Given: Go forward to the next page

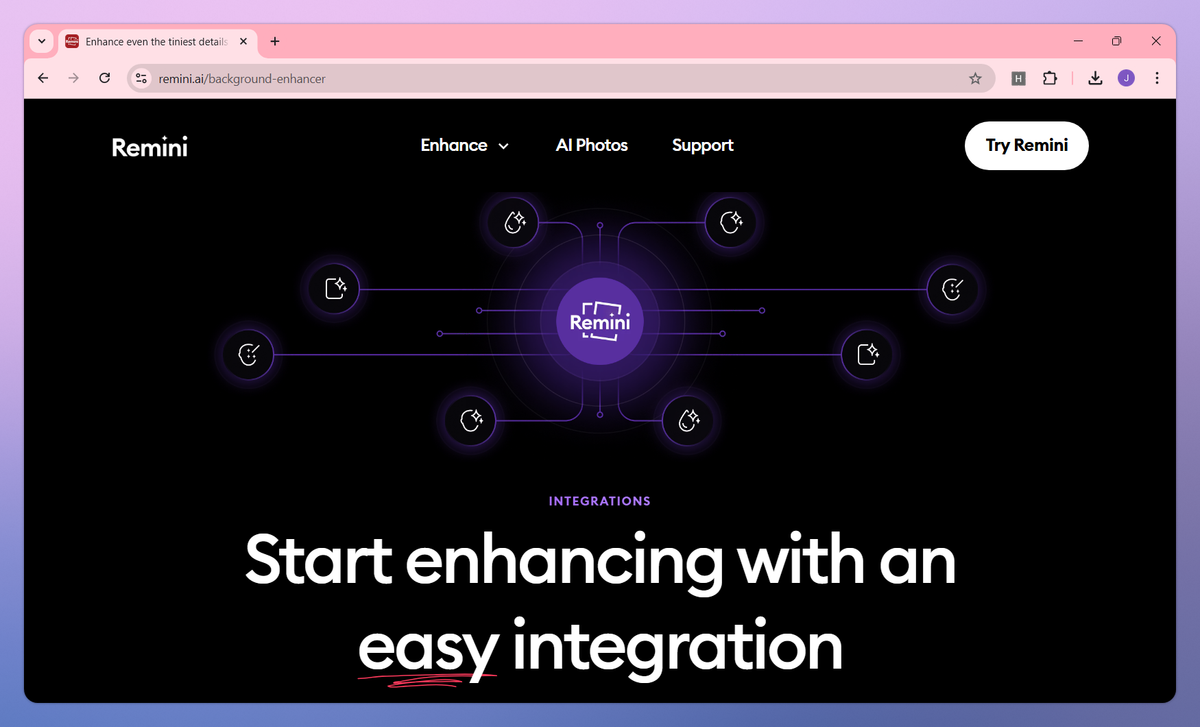Looking at the screenshot, I should [73, 78].
